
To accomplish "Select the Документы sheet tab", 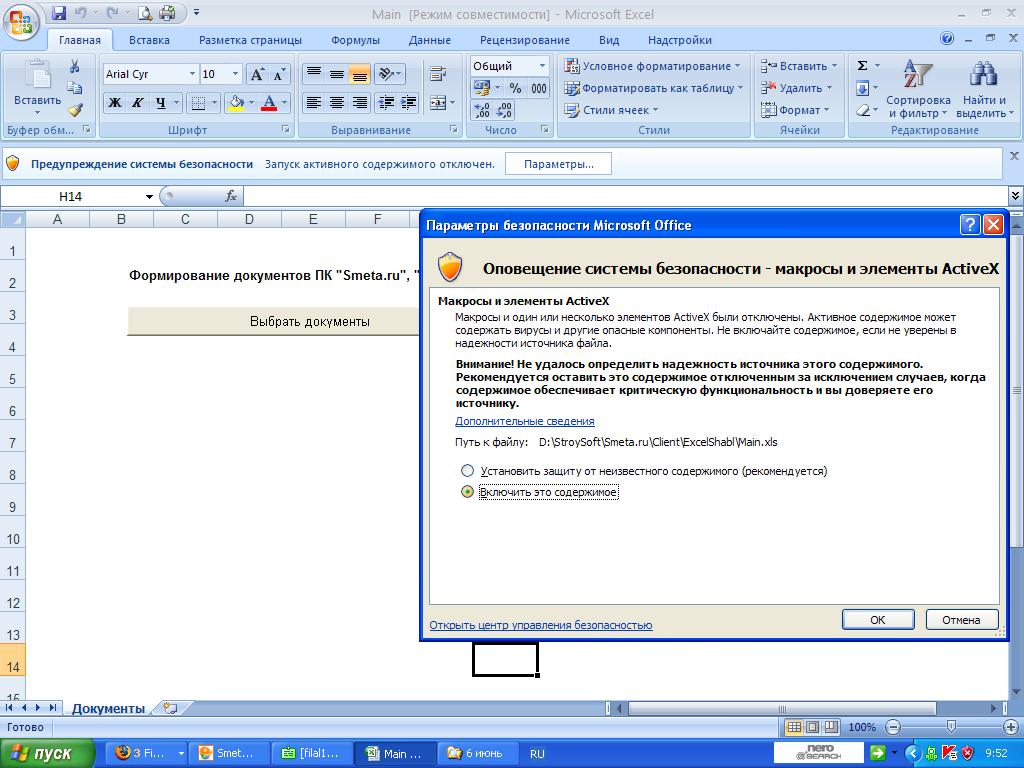I will point(108,708).
